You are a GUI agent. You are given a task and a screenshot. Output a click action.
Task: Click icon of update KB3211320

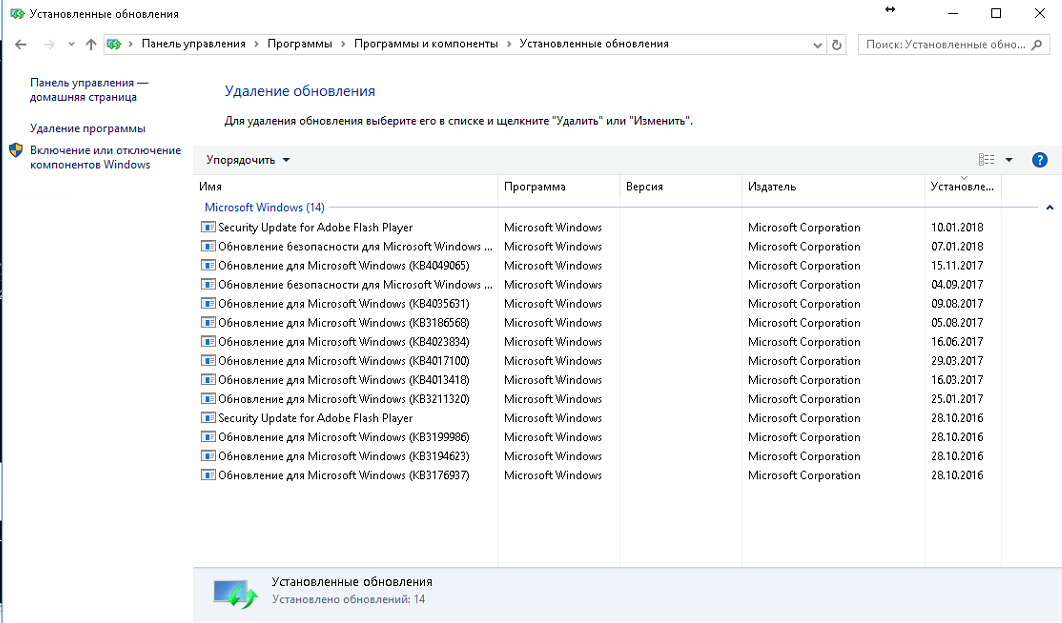tap(208, 399)
